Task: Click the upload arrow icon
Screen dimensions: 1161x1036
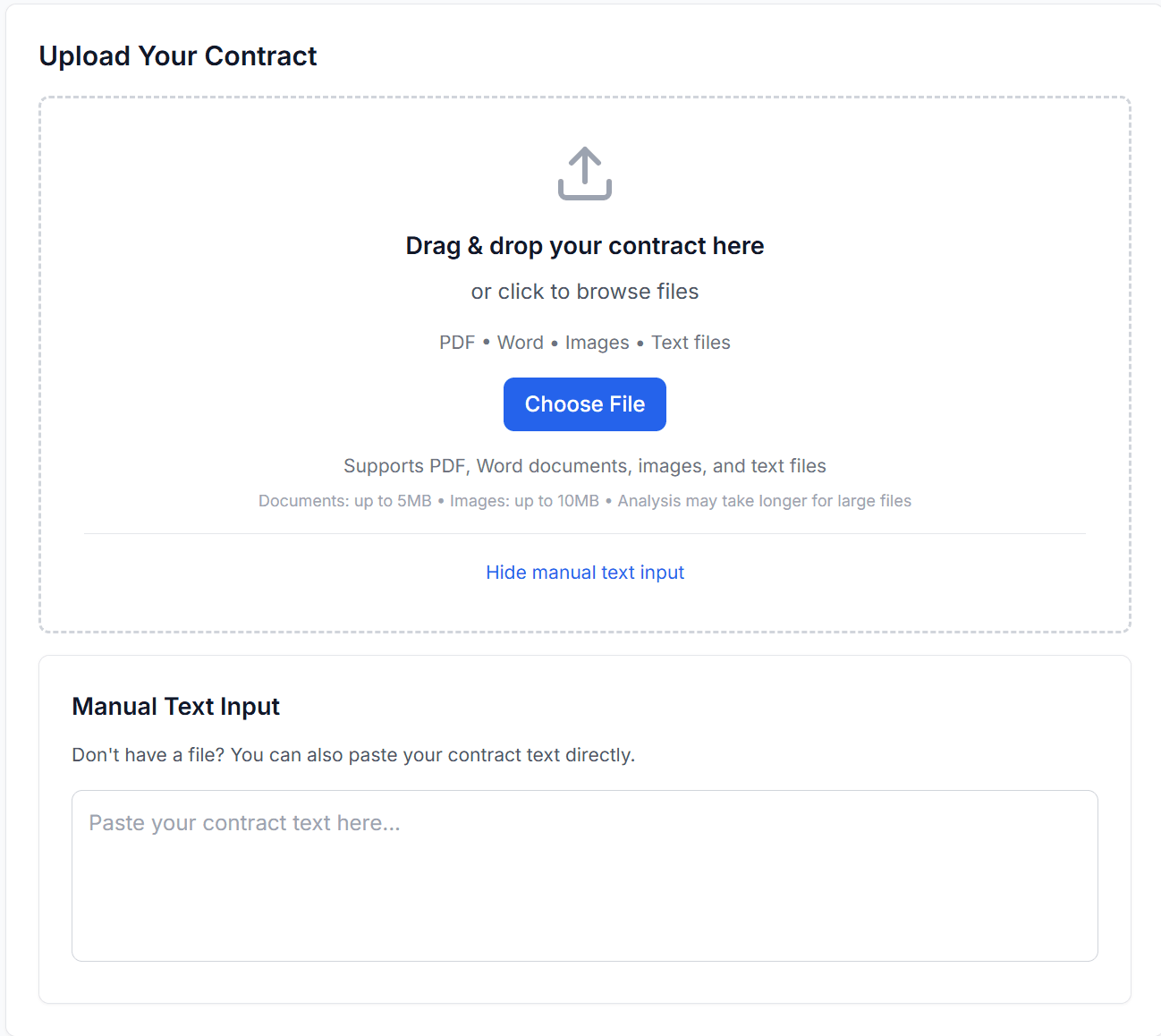Action: (x=584, y=173)
